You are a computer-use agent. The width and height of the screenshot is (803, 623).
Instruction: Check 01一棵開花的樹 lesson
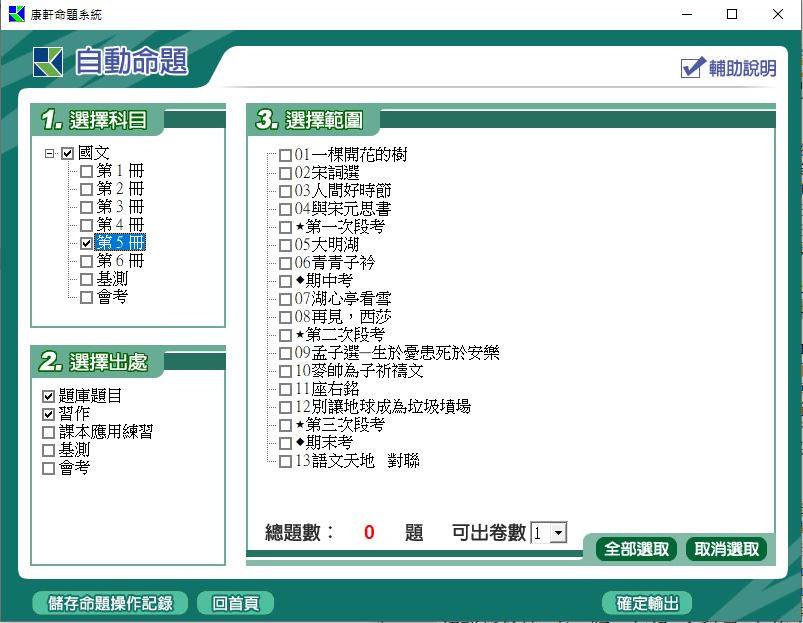[285, 155]
